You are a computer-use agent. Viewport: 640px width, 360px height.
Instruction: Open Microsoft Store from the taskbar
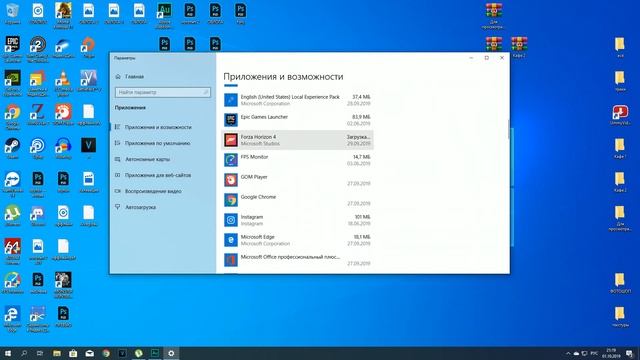coord(73,353)
